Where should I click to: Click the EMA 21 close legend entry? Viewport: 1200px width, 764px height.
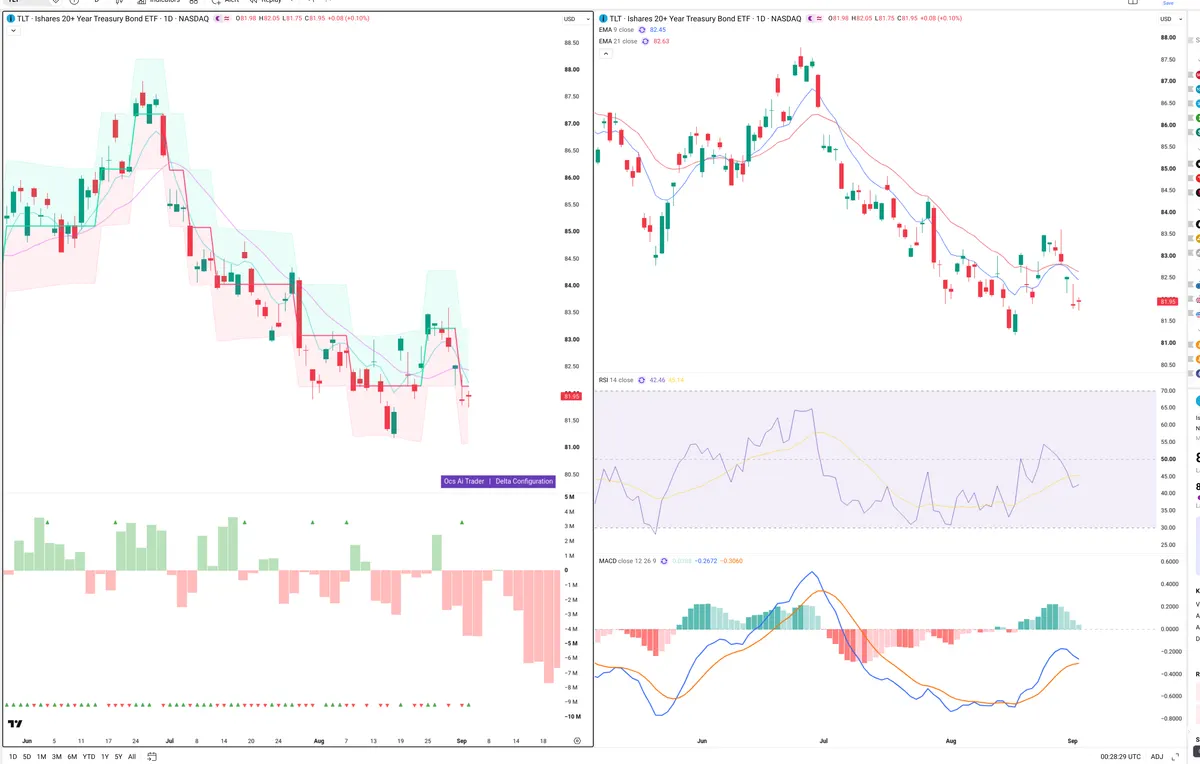point(618,41)
